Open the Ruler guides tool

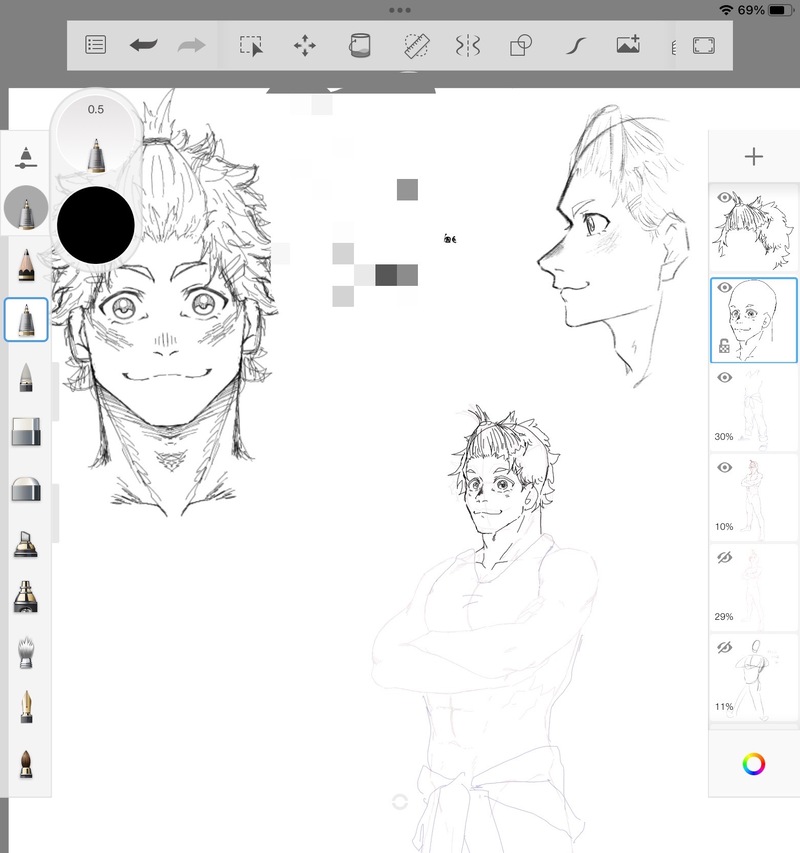tap(417, 46)
